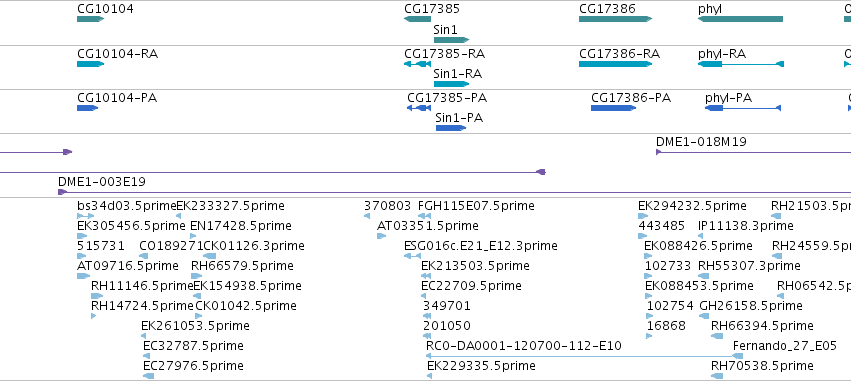
Task: Click the ESG016c.E21_E12.3prime EST label
Action: pyautogui.click(x=481, y=246)
